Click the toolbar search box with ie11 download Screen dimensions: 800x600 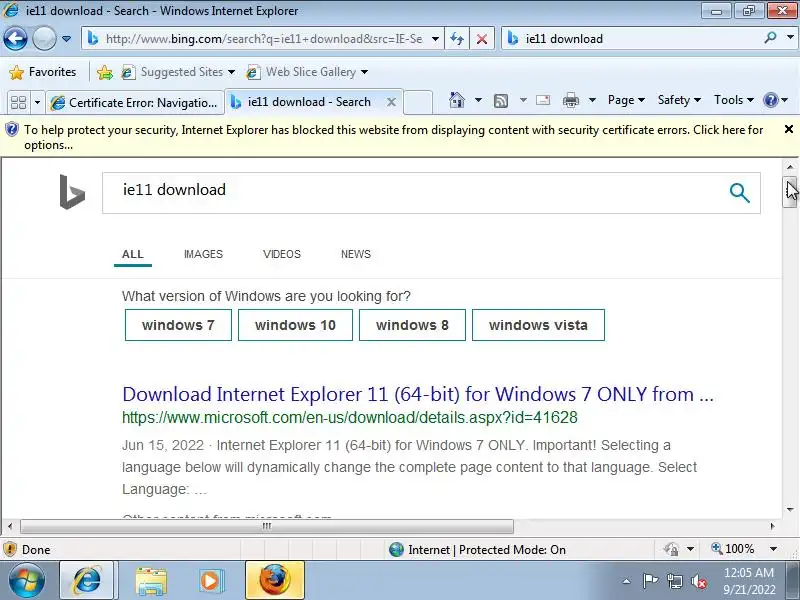633,39
